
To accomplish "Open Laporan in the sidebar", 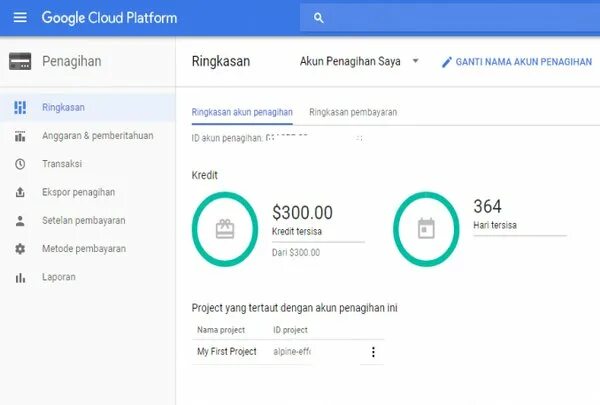I will [x=88, y=278].
